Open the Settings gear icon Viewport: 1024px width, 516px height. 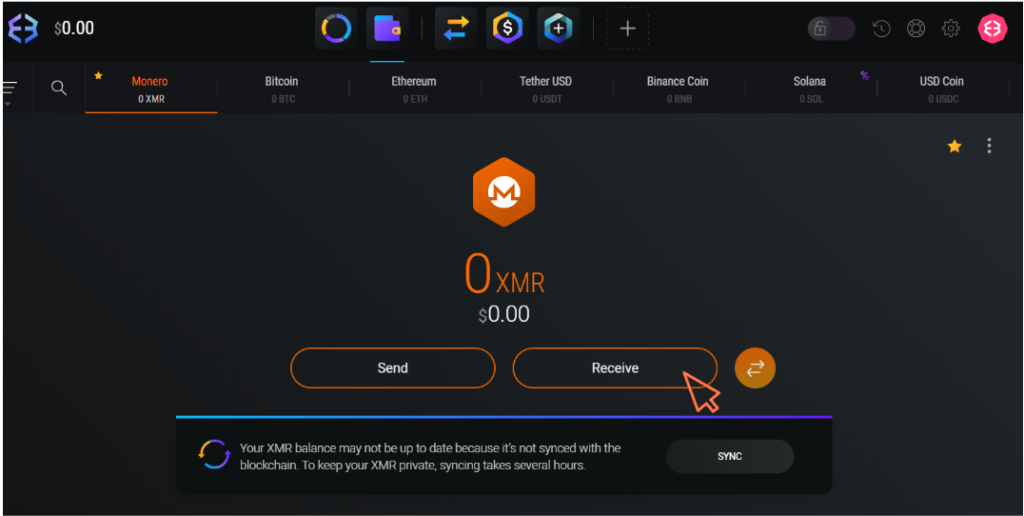(x=951, y=29)
